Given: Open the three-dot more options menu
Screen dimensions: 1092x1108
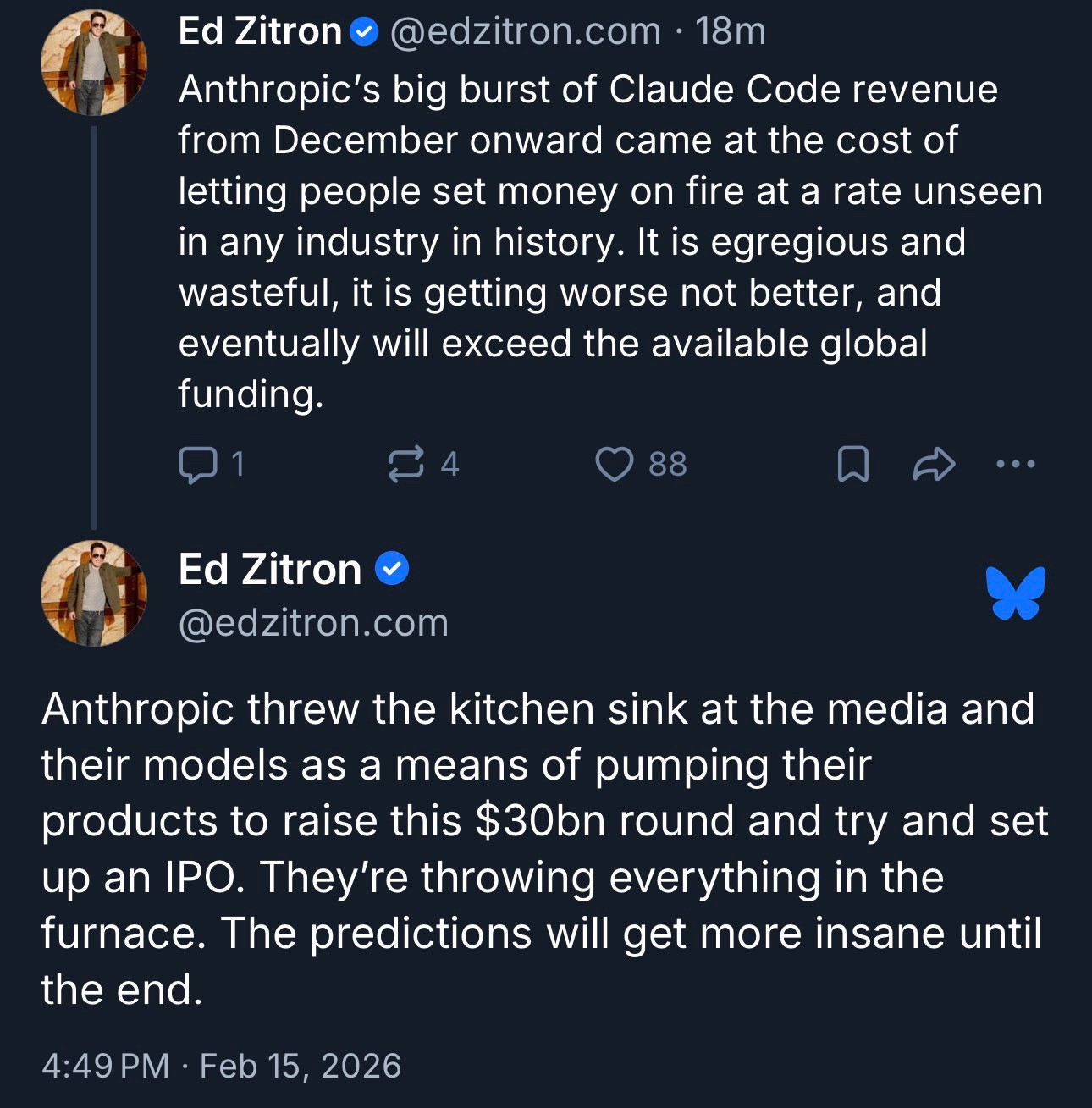Looking at the screenshot, I should (1015, 464).
